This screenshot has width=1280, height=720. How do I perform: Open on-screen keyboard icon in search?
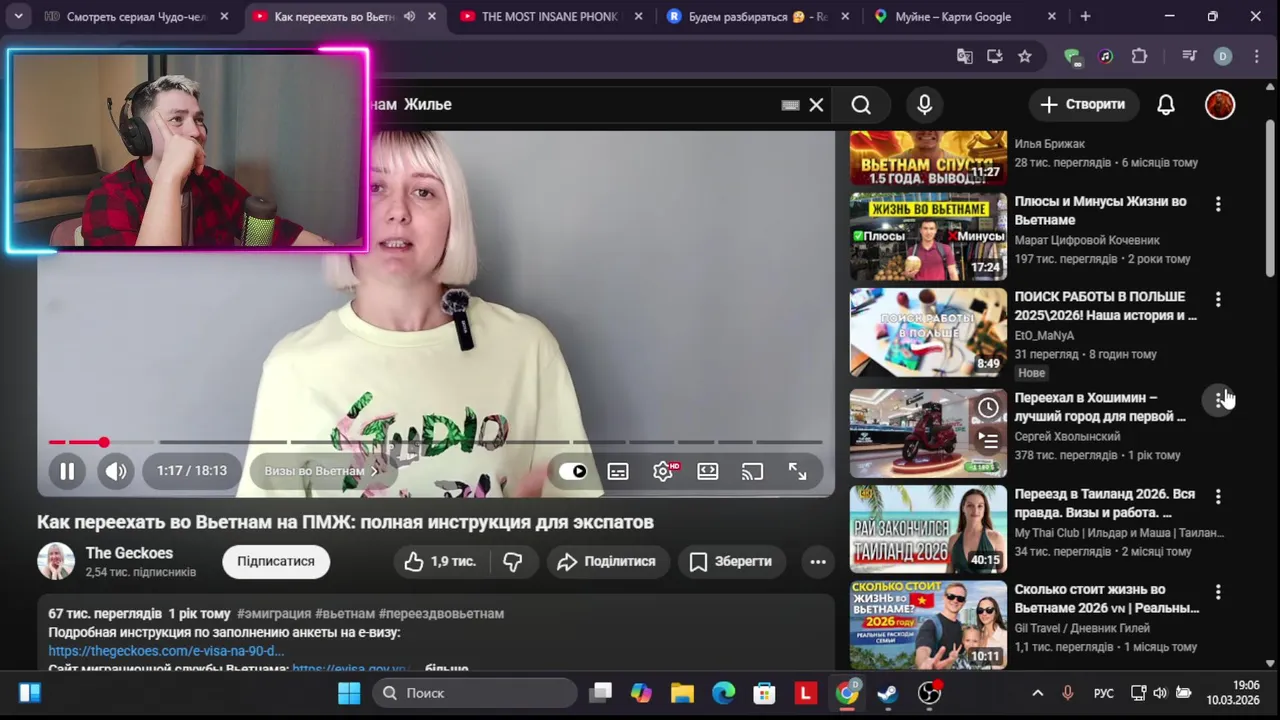pos(790,105)
